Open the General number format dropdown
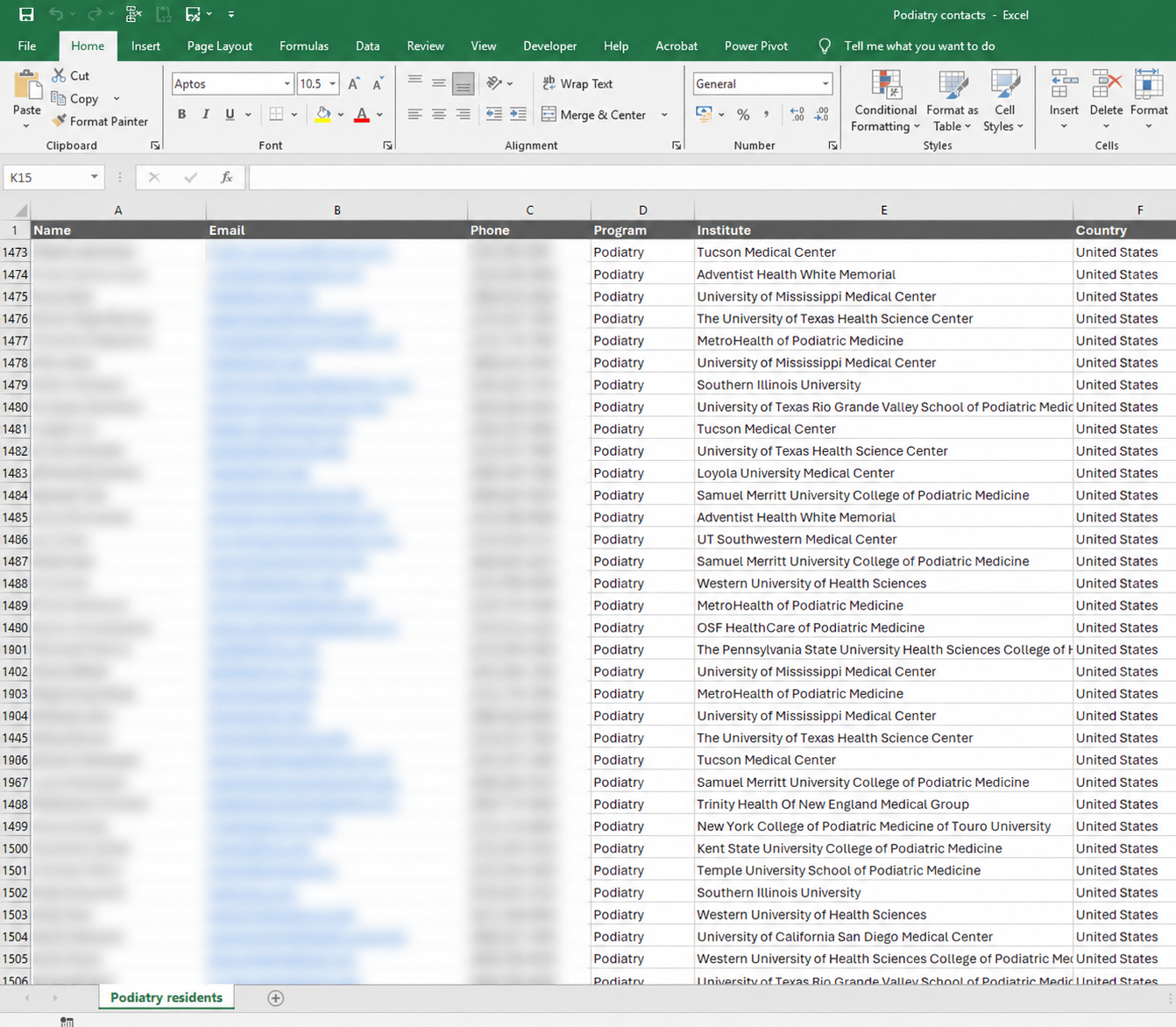This screenshot has width=1176, height=1027. [825, 83]
